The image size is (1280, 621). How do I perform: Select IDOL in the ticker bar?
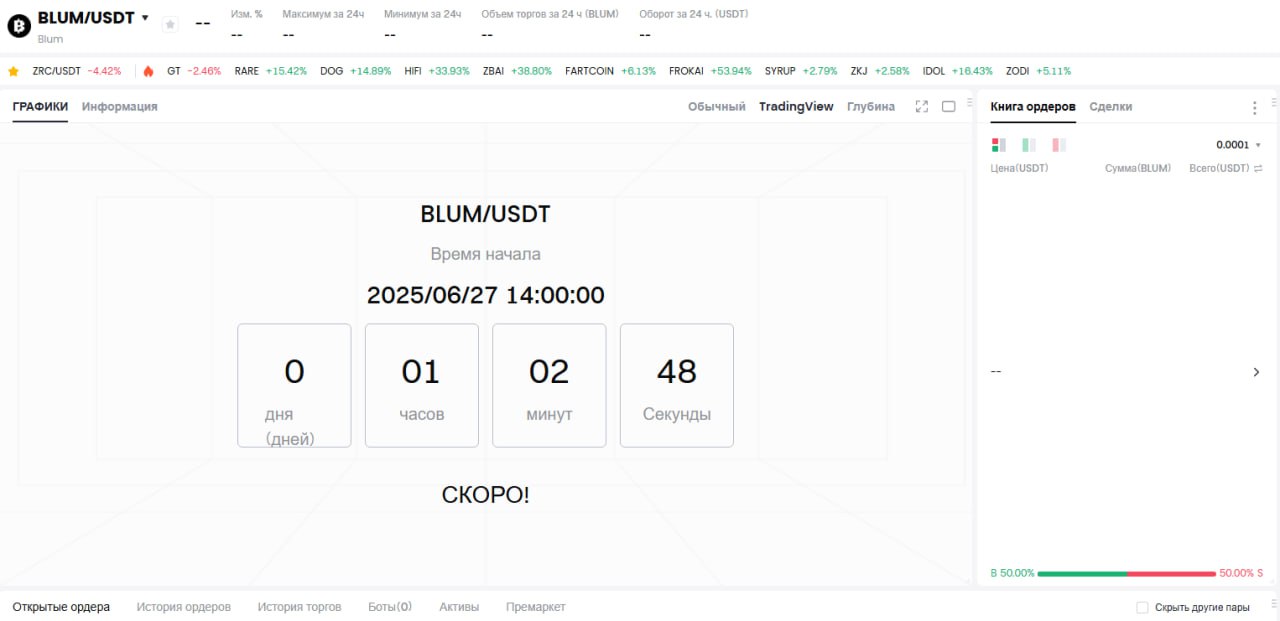[x=958, y=71]
